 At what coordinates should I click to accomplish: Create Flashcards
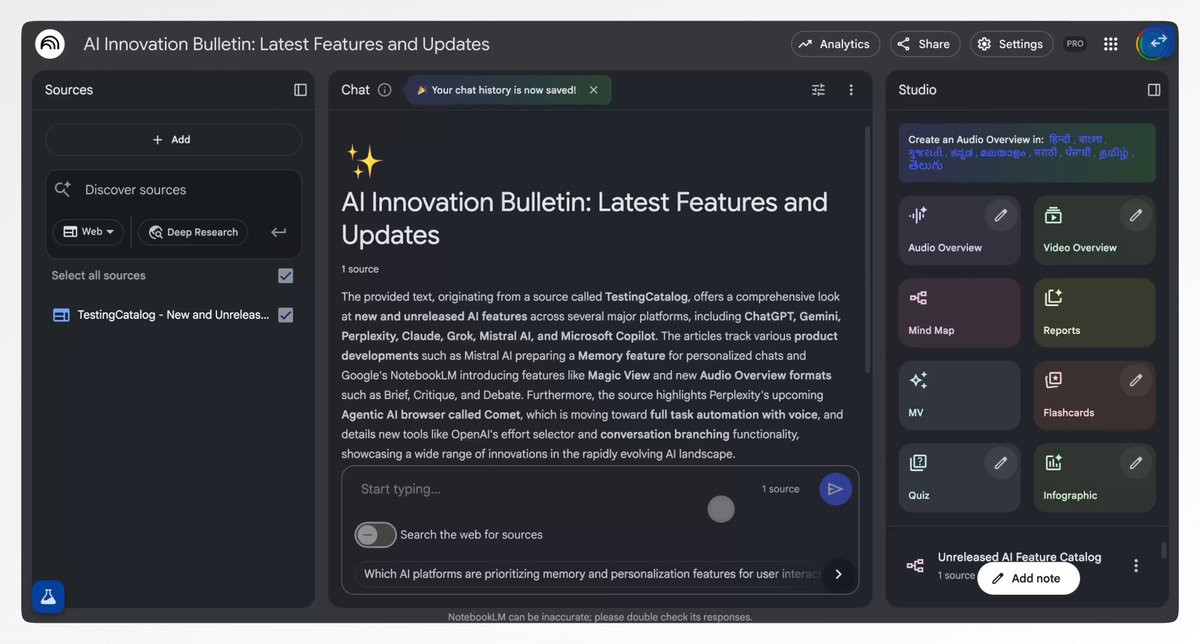1094,395
